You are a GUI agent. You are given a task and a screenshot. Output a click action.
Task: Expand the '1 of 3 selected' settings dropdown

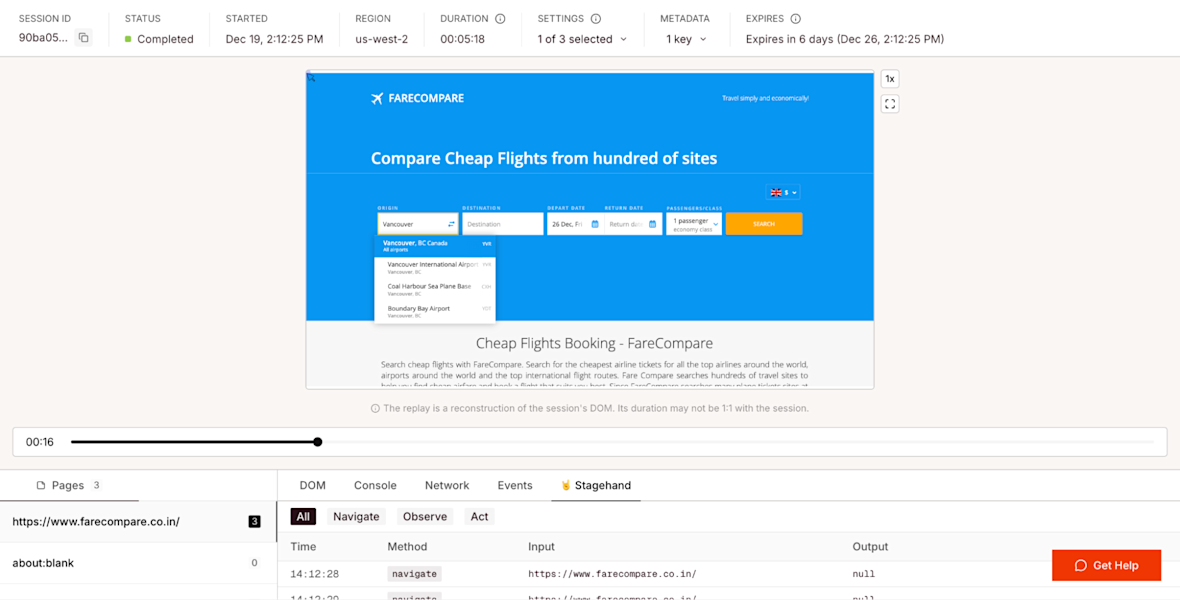click(x=582, y=39)
